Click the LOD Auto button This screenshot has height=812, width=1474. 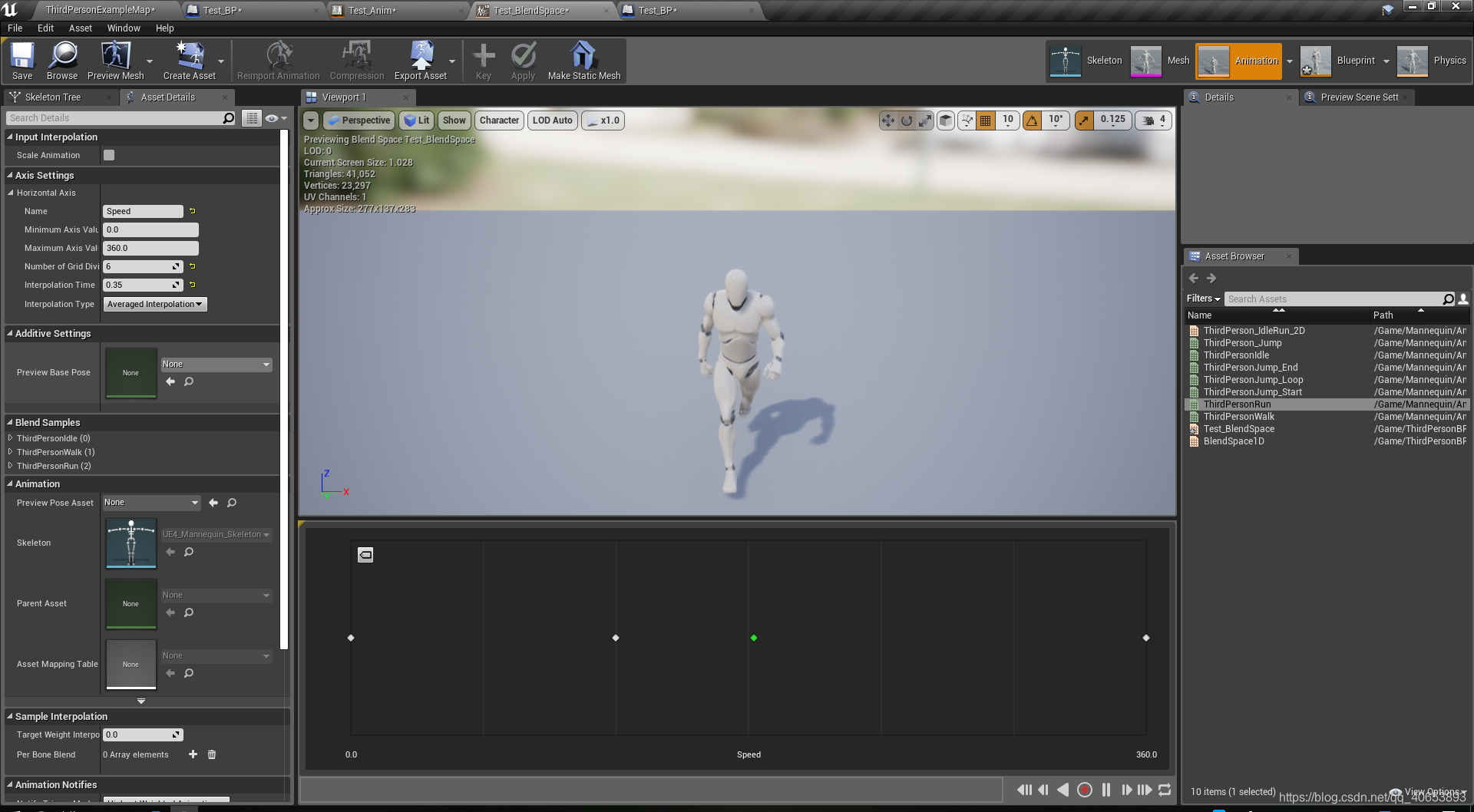click(553, 120)
